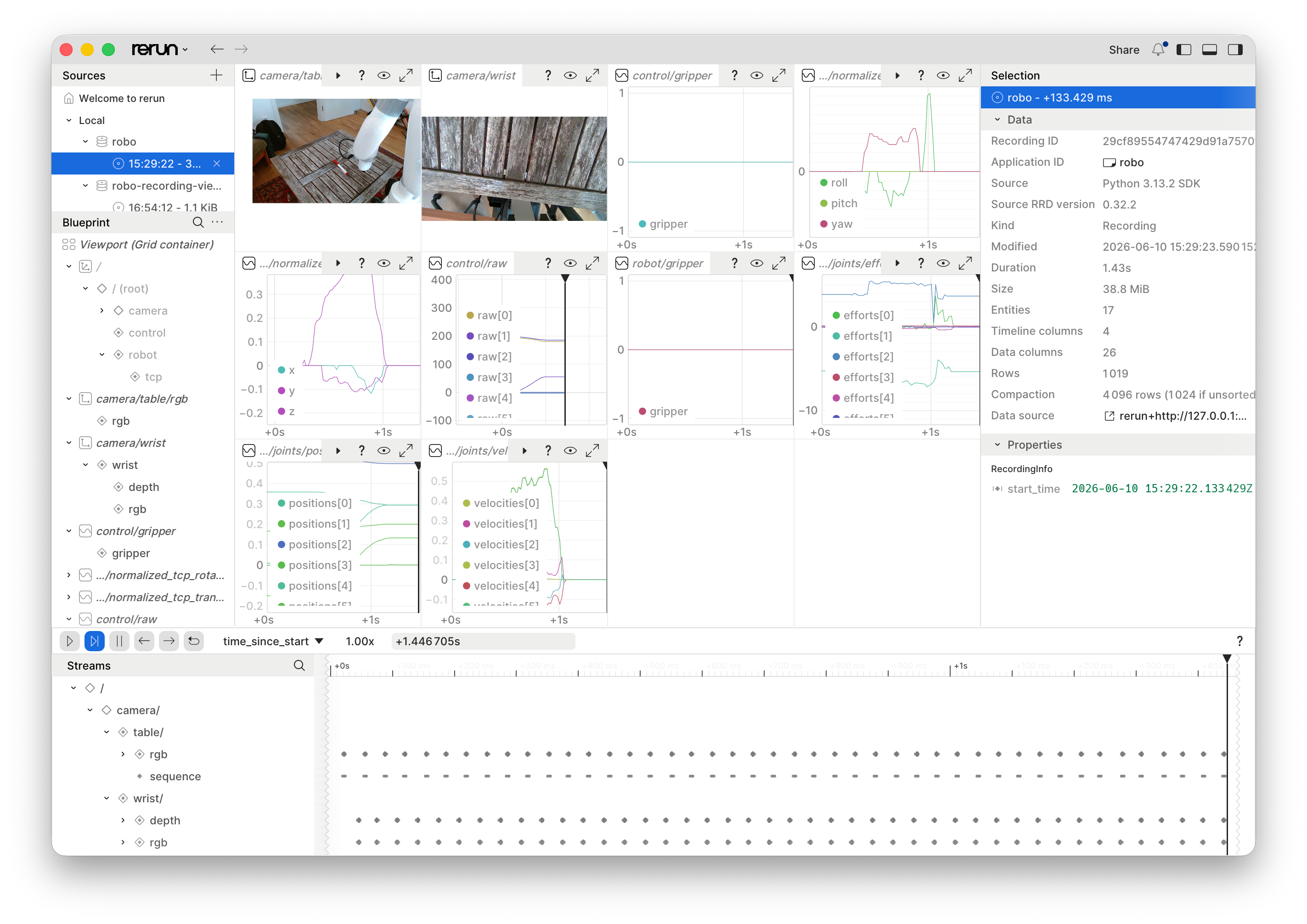Close the 15:29:22 recording

click(x=217, y=163)
